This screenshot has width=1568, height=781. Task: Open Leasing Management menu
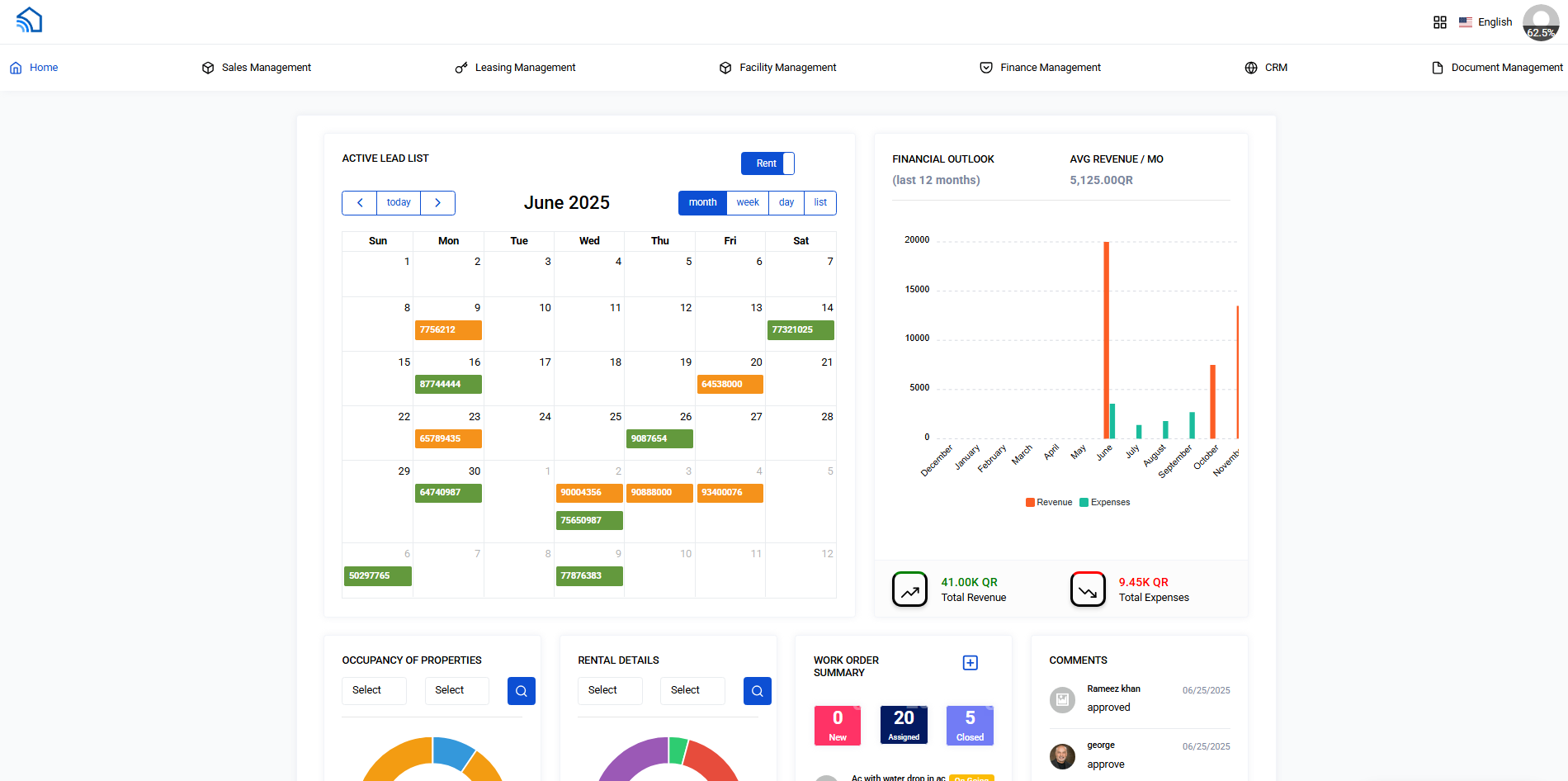(x=516, y=68)
